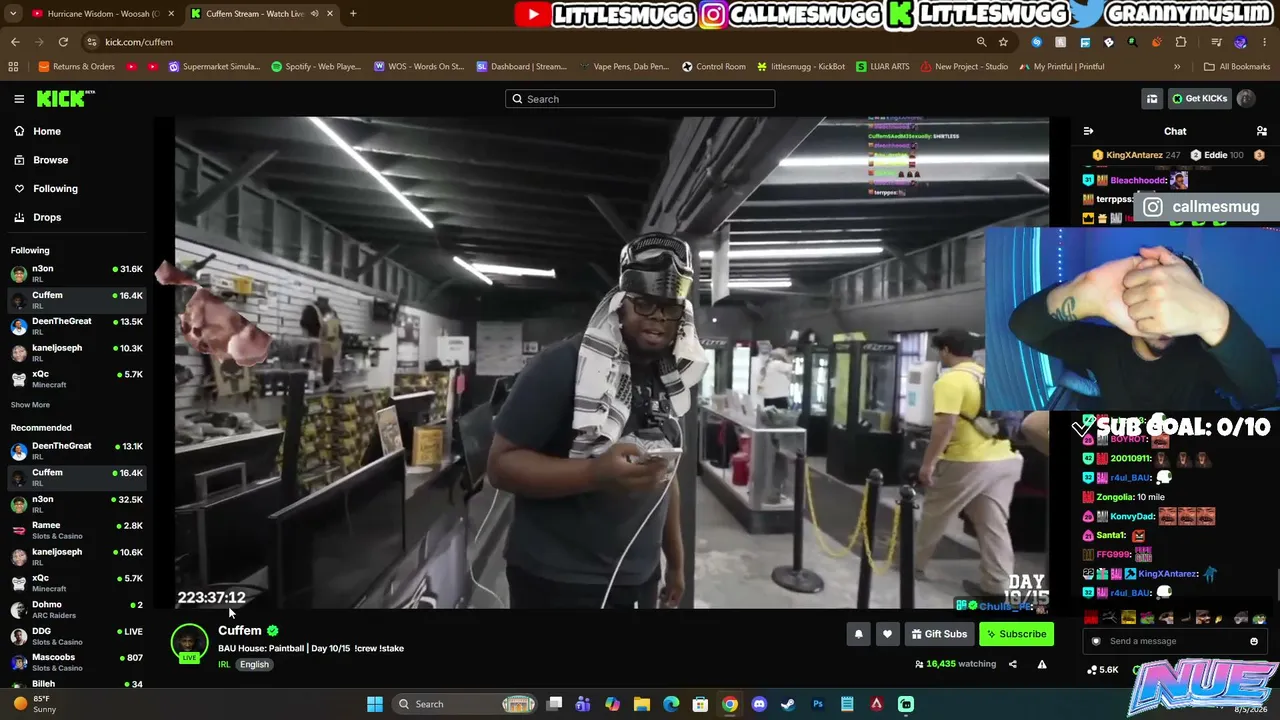
Task: Open Following in the Kick sidebar
Action: click(x=45, y=188)
